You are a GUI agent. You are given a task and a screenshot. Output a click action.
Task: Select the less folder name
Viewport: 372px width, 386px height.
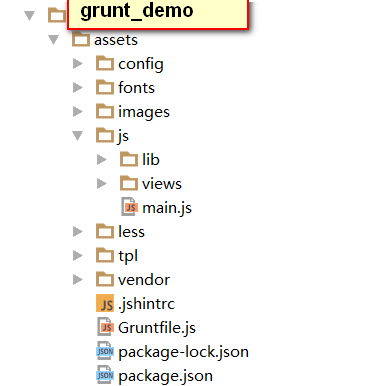[132, 232]
